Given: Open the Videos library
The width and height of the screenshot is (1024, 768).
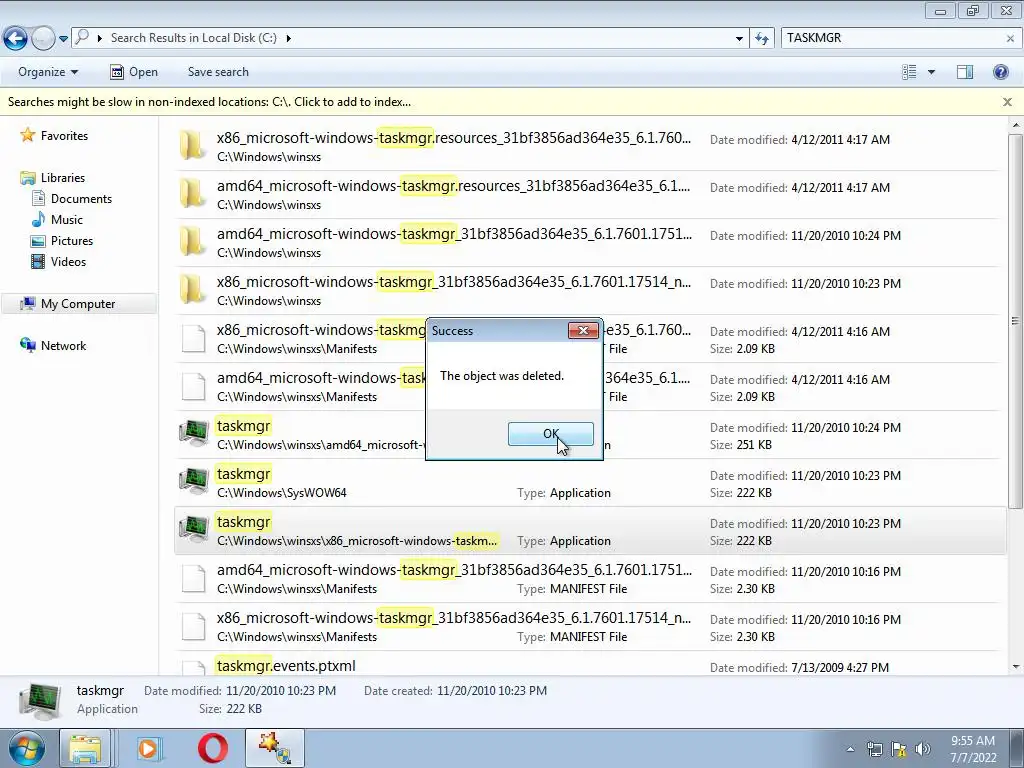Looking at the screenshot, I should (x=69, y=261).
